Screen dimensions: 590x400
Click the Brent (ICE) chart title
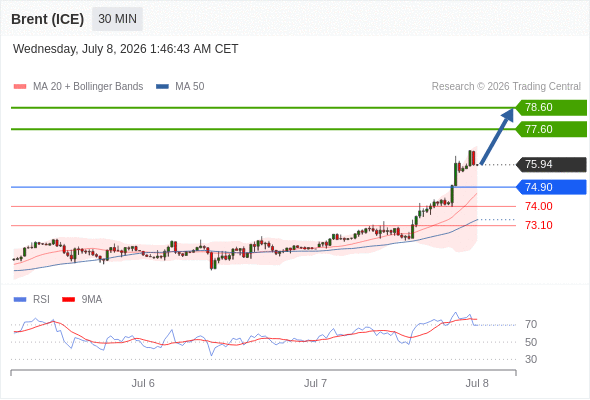[47, 19]
